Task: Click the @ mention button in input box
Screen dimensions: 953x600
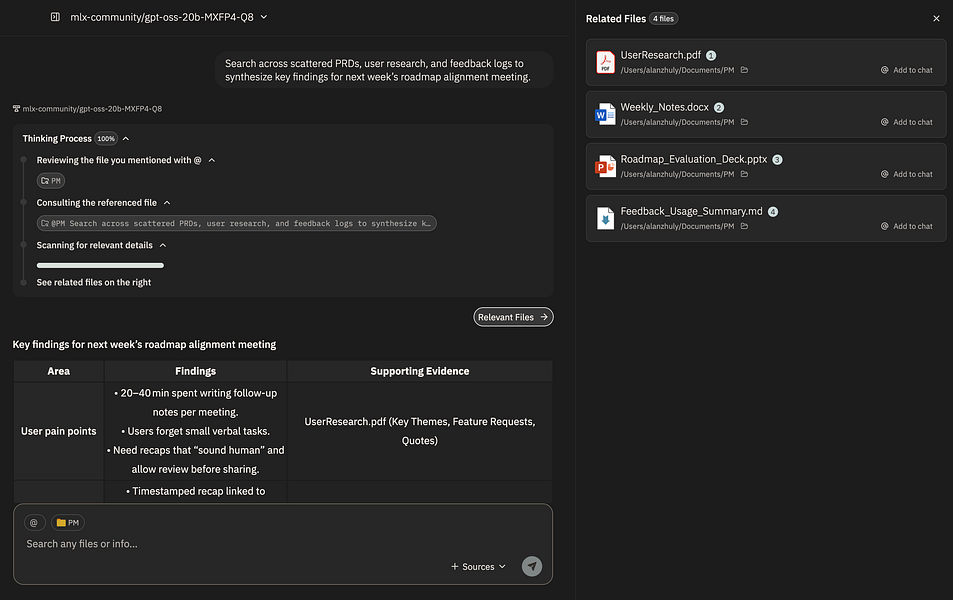Action: 33,522
